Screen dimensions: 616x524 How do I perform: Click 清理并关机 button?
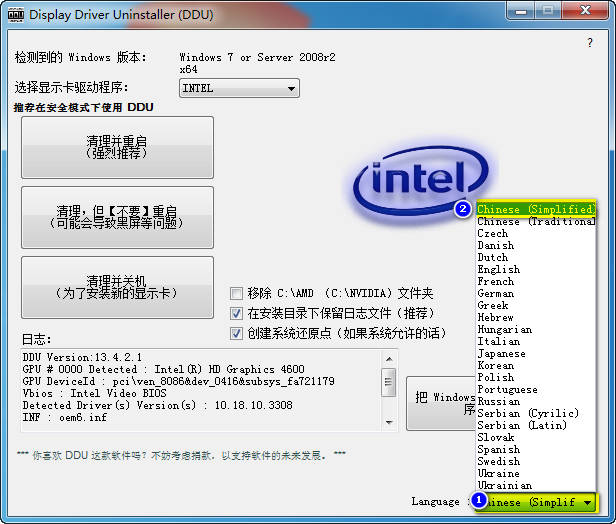click(117, 288)
